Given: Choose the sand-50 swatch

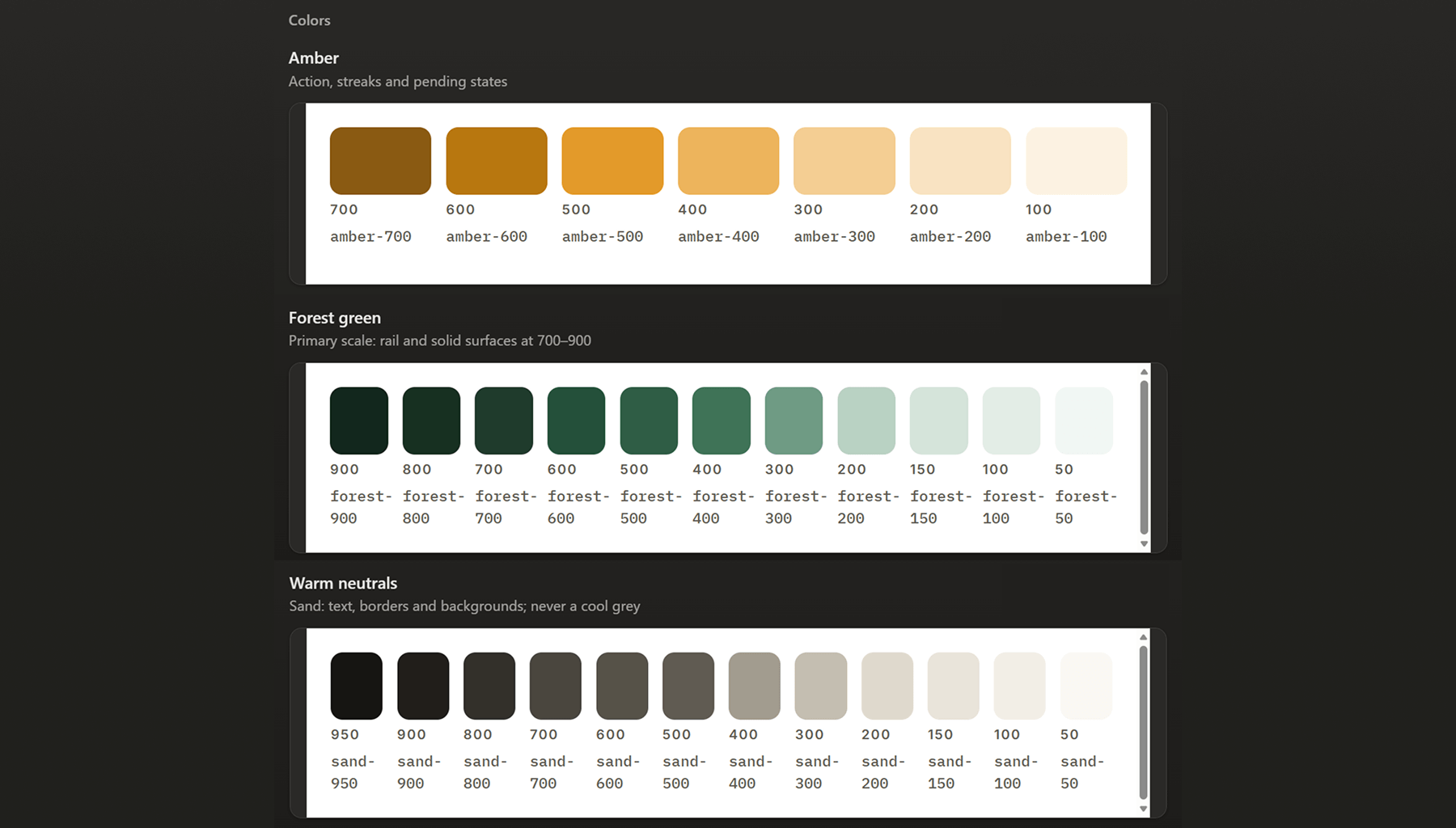Looking at the screenshot, I should pos(1086,686).
